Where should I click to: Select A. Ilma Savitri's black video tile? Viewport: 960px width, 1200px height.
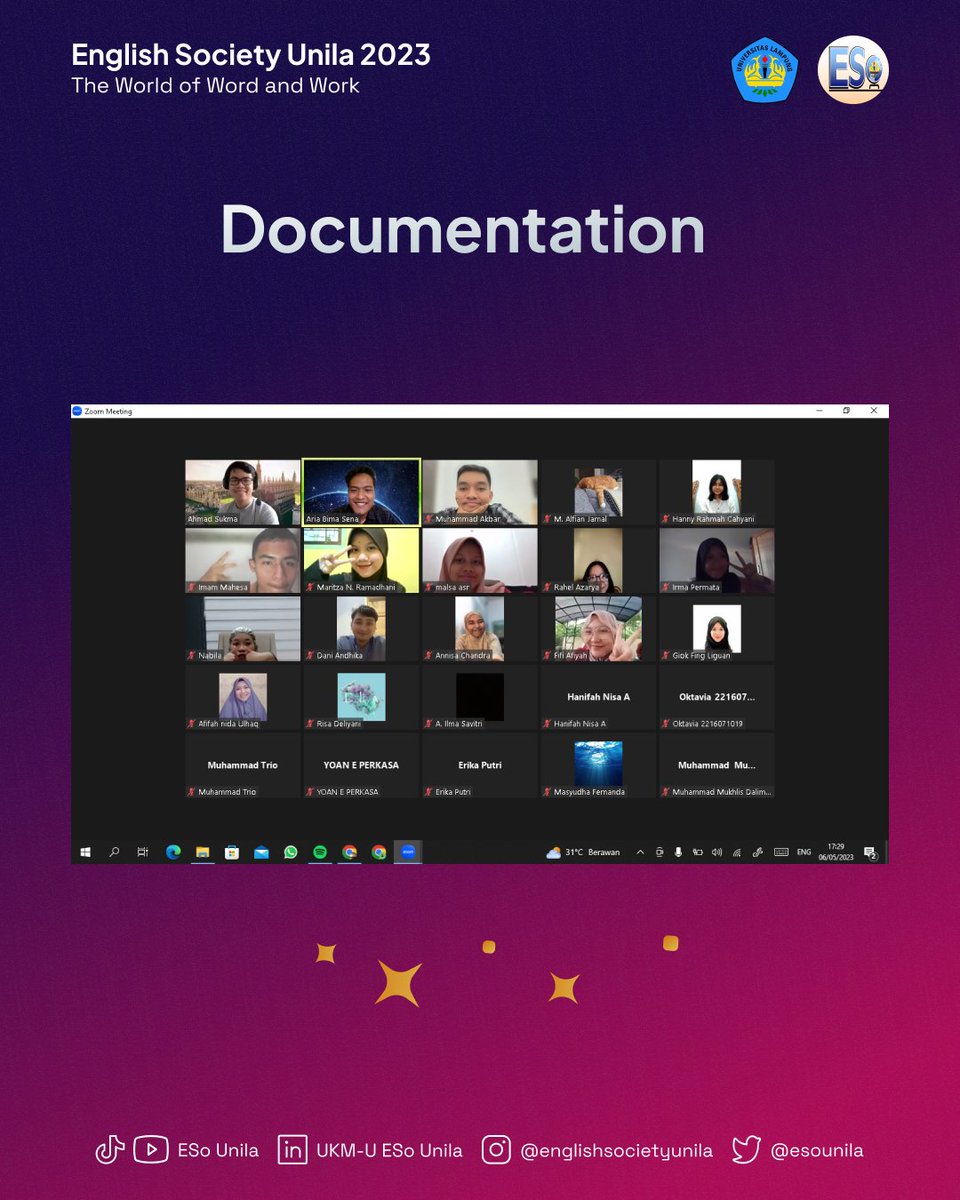pos(480,697)
